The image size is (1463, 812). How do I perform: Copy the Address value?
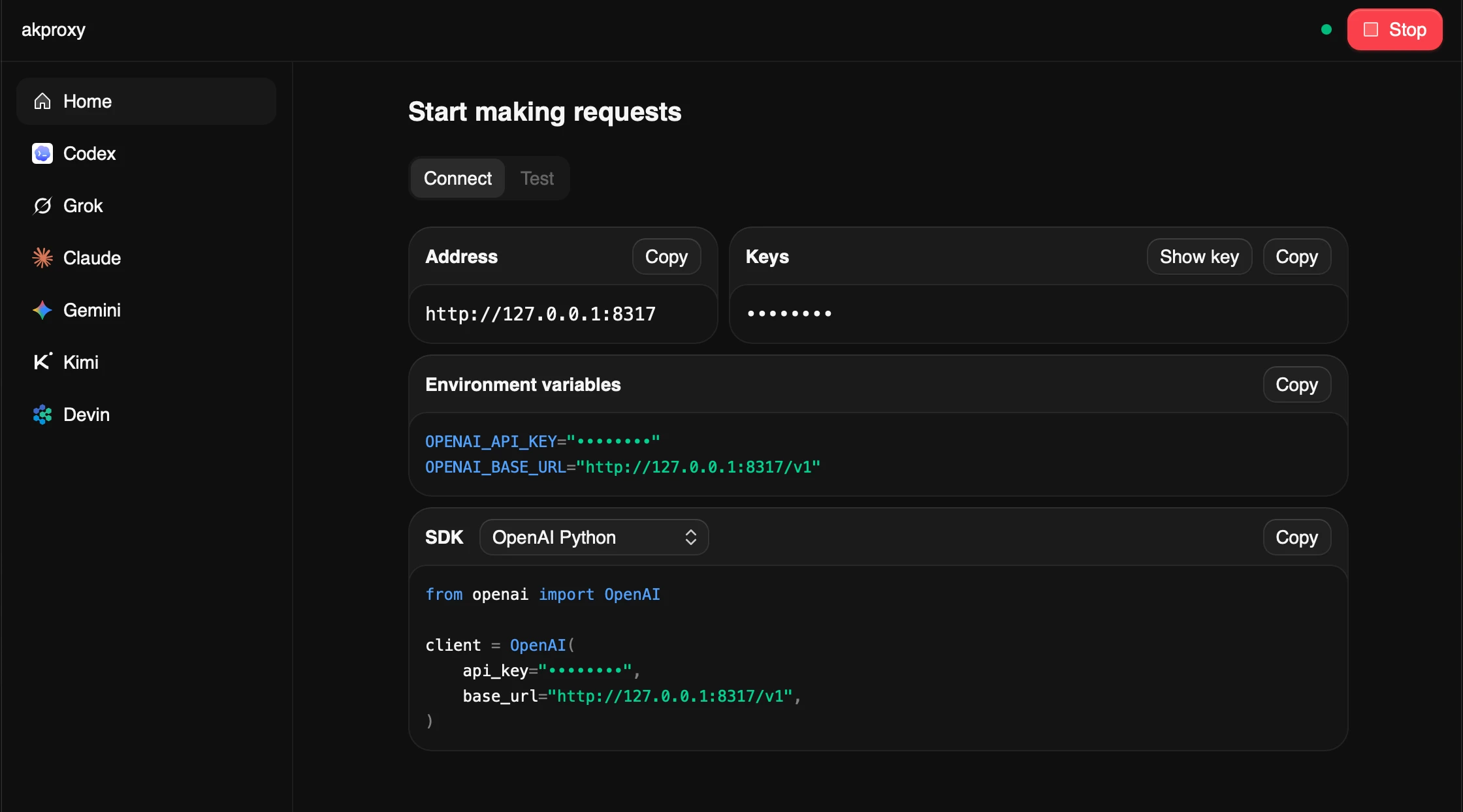click(666, 257)
